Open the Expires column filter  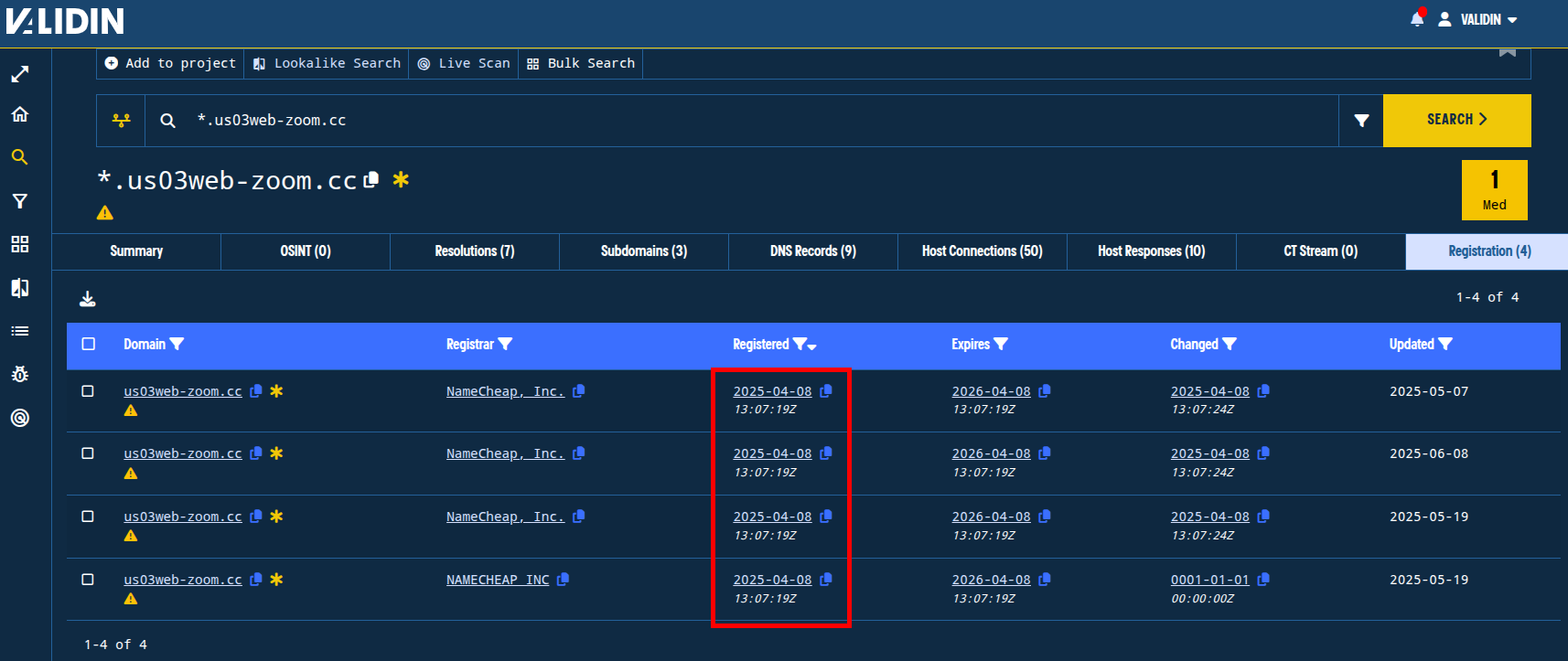pos(1001,345)
